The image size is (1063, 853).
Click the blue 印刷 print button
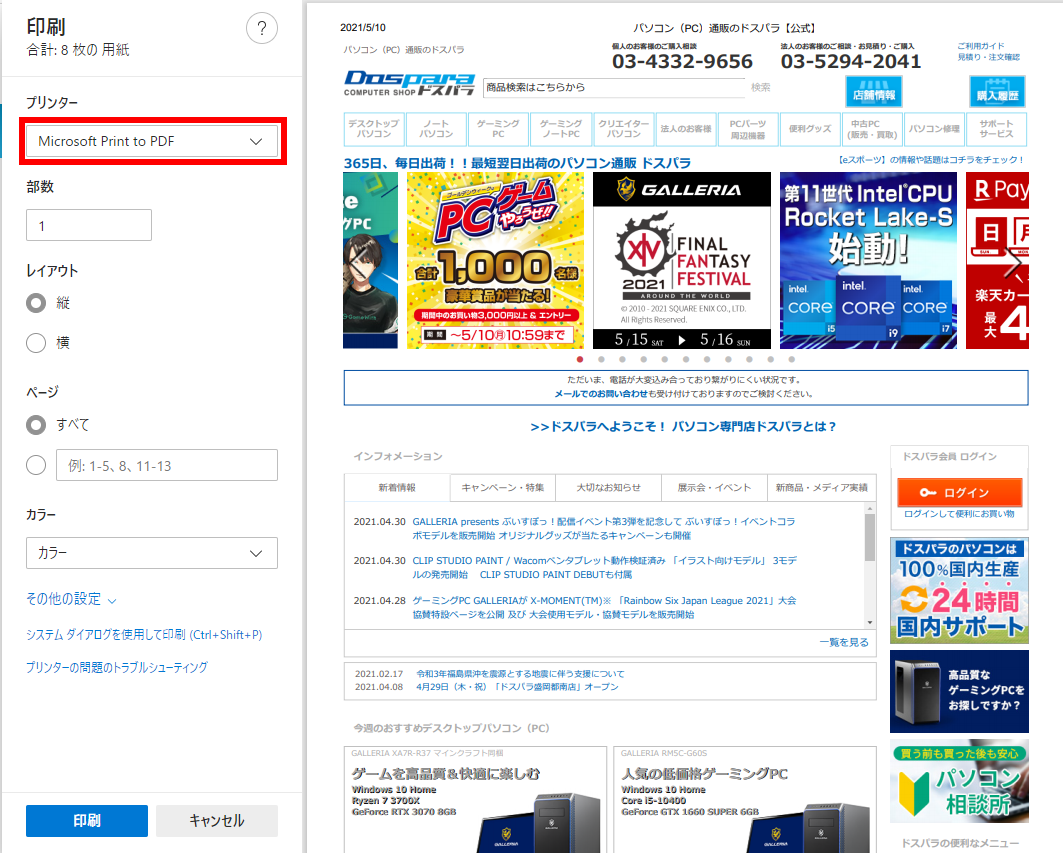(x=87, y=820)
